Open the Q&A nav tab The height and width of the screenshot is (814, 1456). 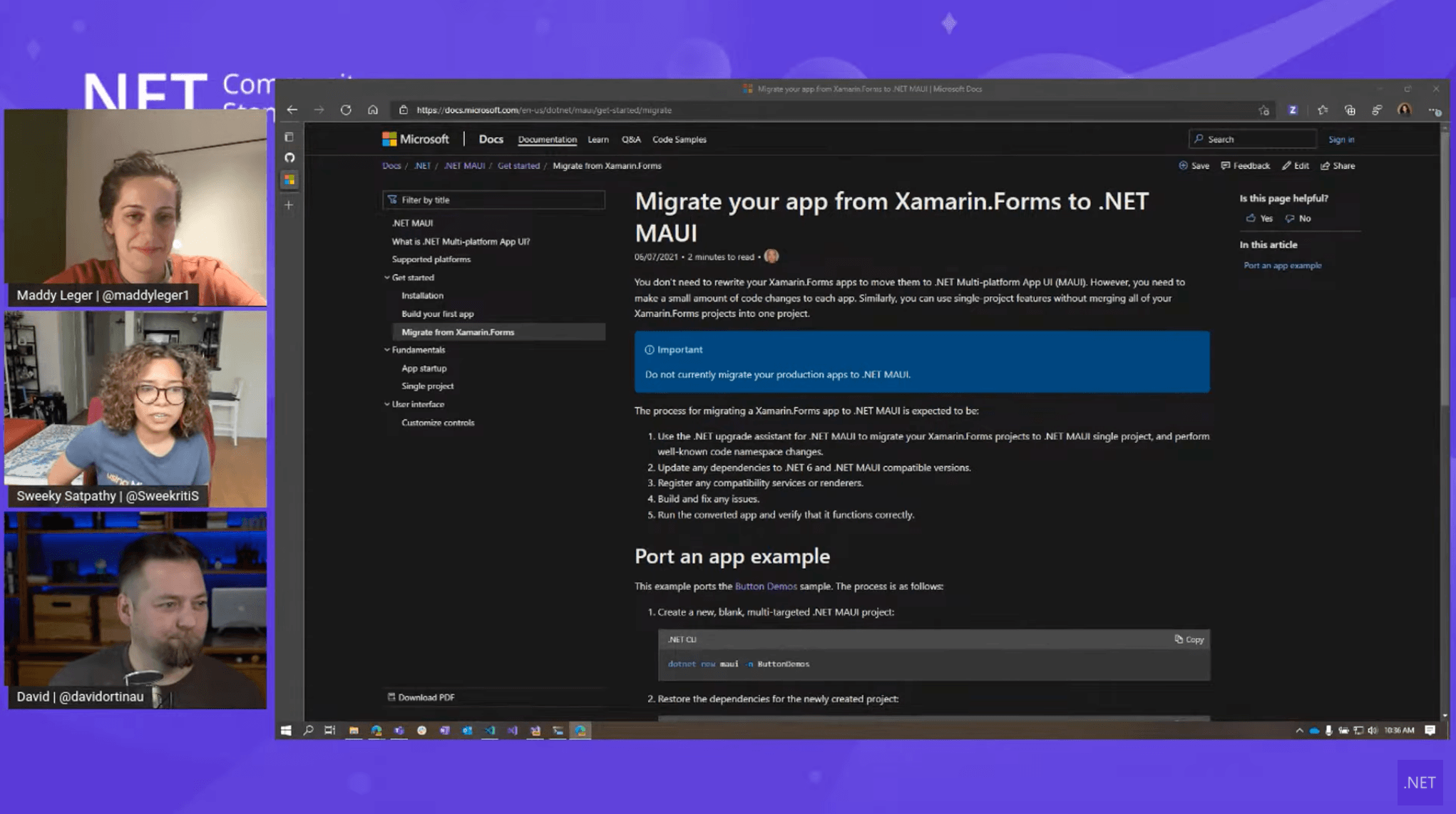click(630, 140)
